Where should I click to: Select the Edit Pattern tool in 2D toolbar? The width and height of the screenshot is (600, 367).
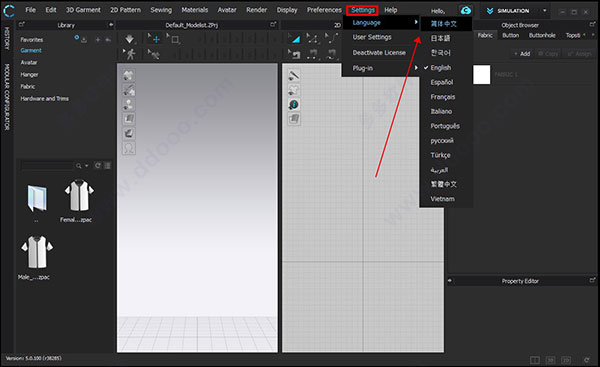[x=294, y=39]
